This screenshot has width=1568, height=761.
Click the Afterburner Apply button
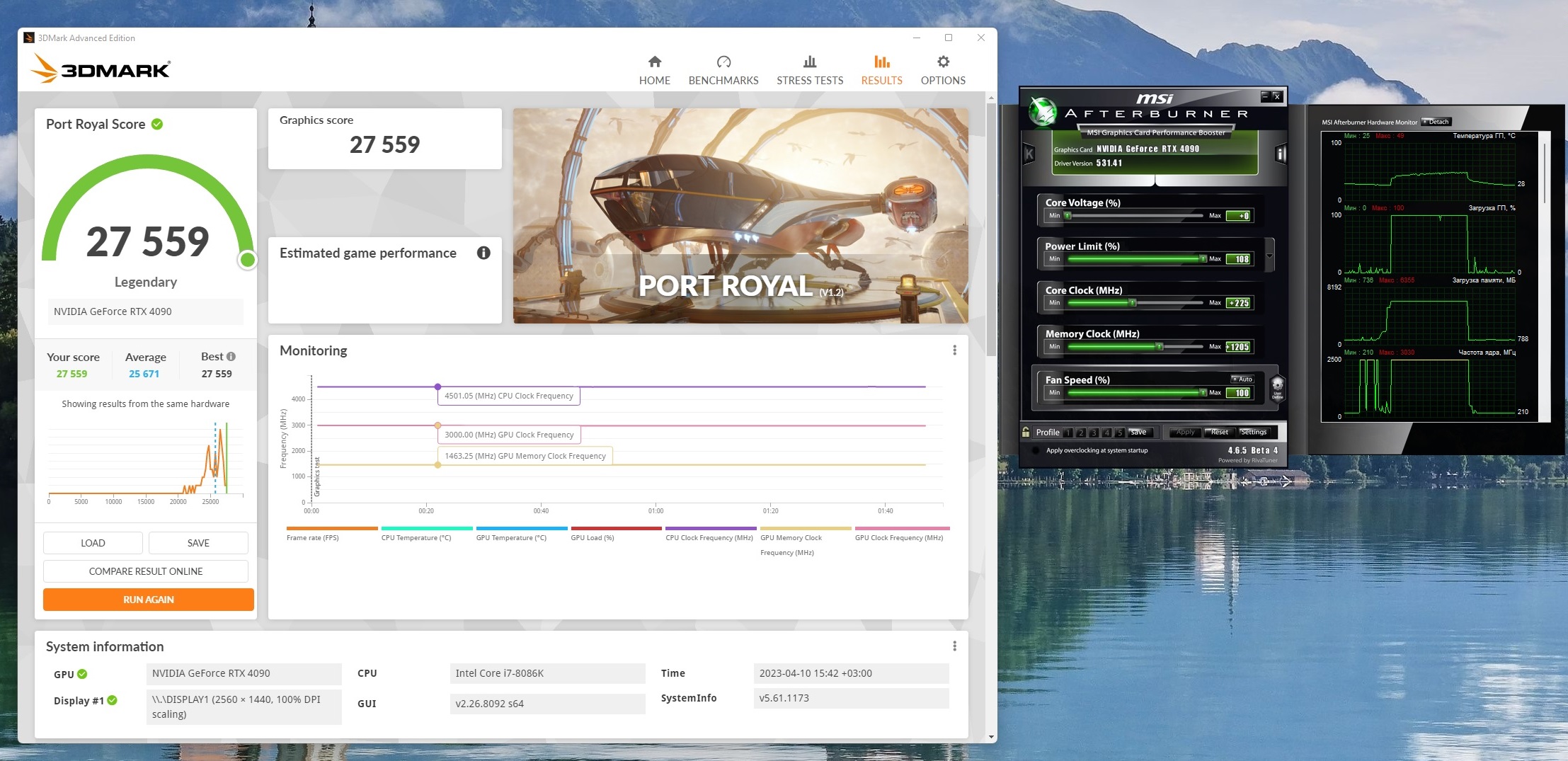[1184, 433]
